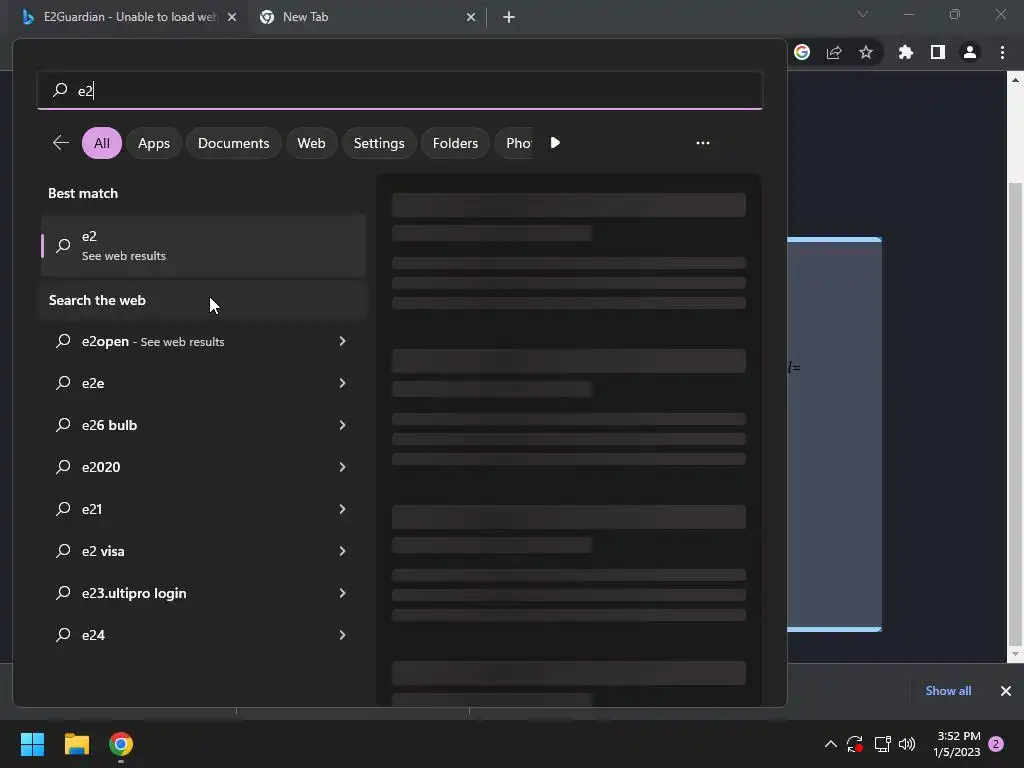
Task: Open the Windows Start menu
Action: [32, 744]
